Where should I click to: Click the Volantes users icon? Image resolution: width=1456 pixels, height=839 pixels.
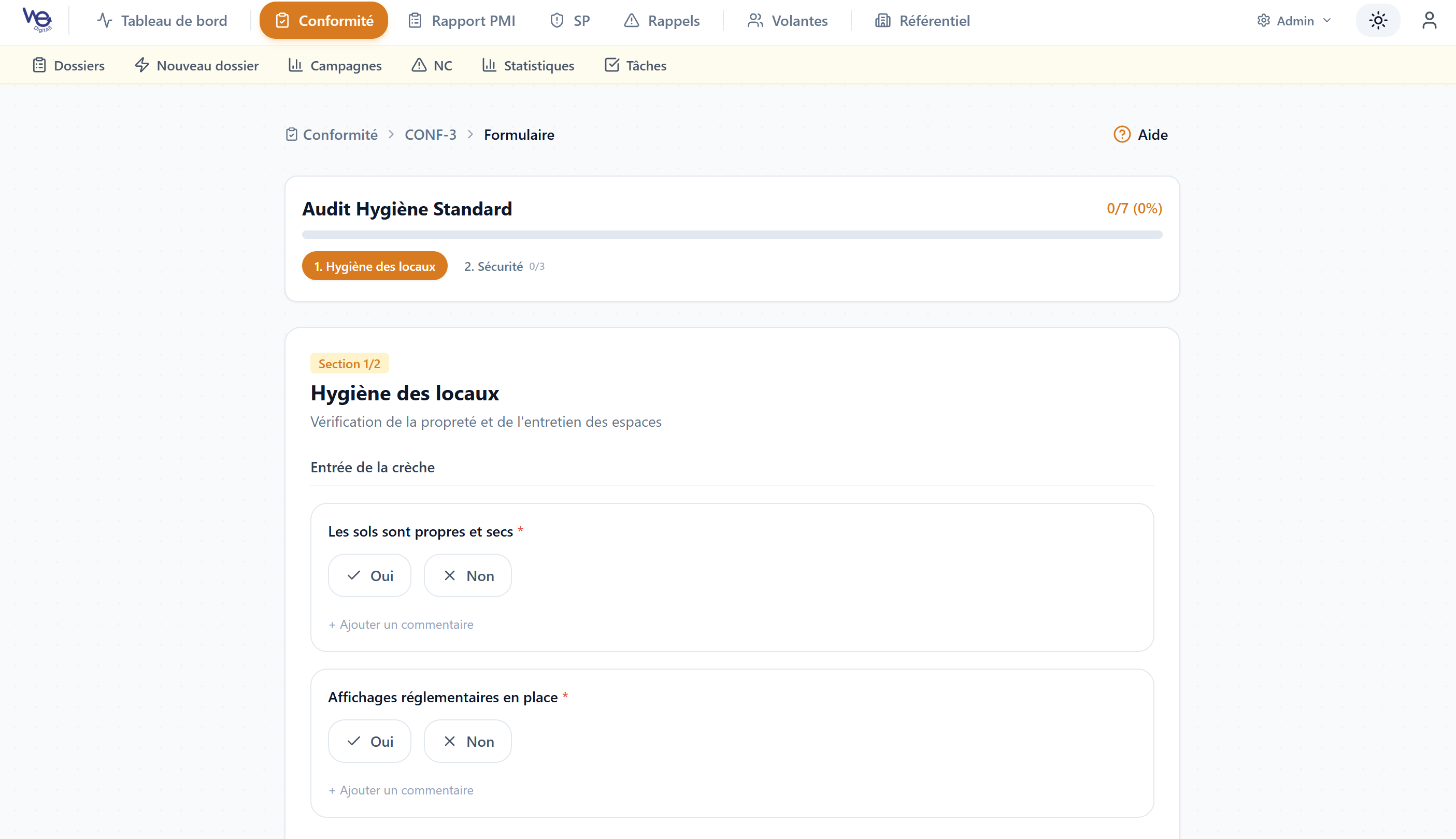click(755, 21)
